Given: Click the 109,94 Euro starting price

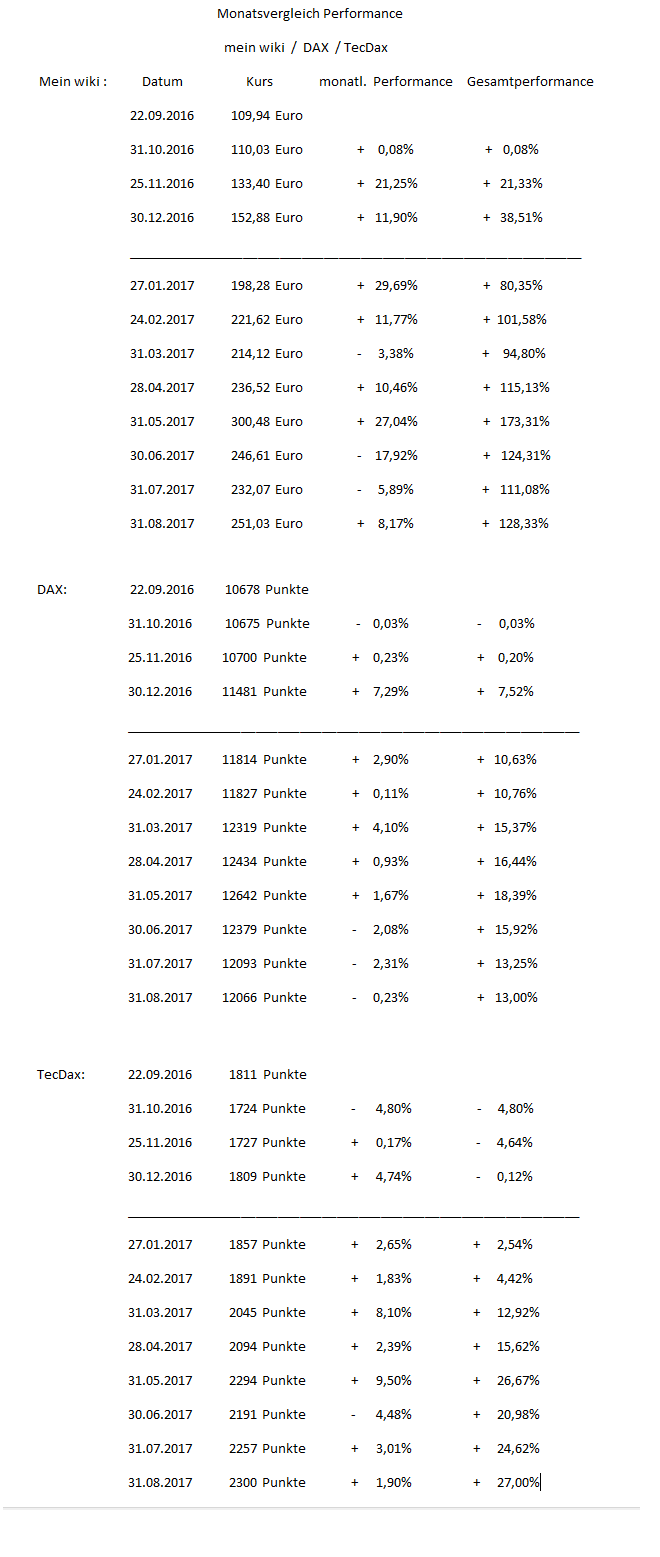Looking at the screenshot, I should (265, 116).
